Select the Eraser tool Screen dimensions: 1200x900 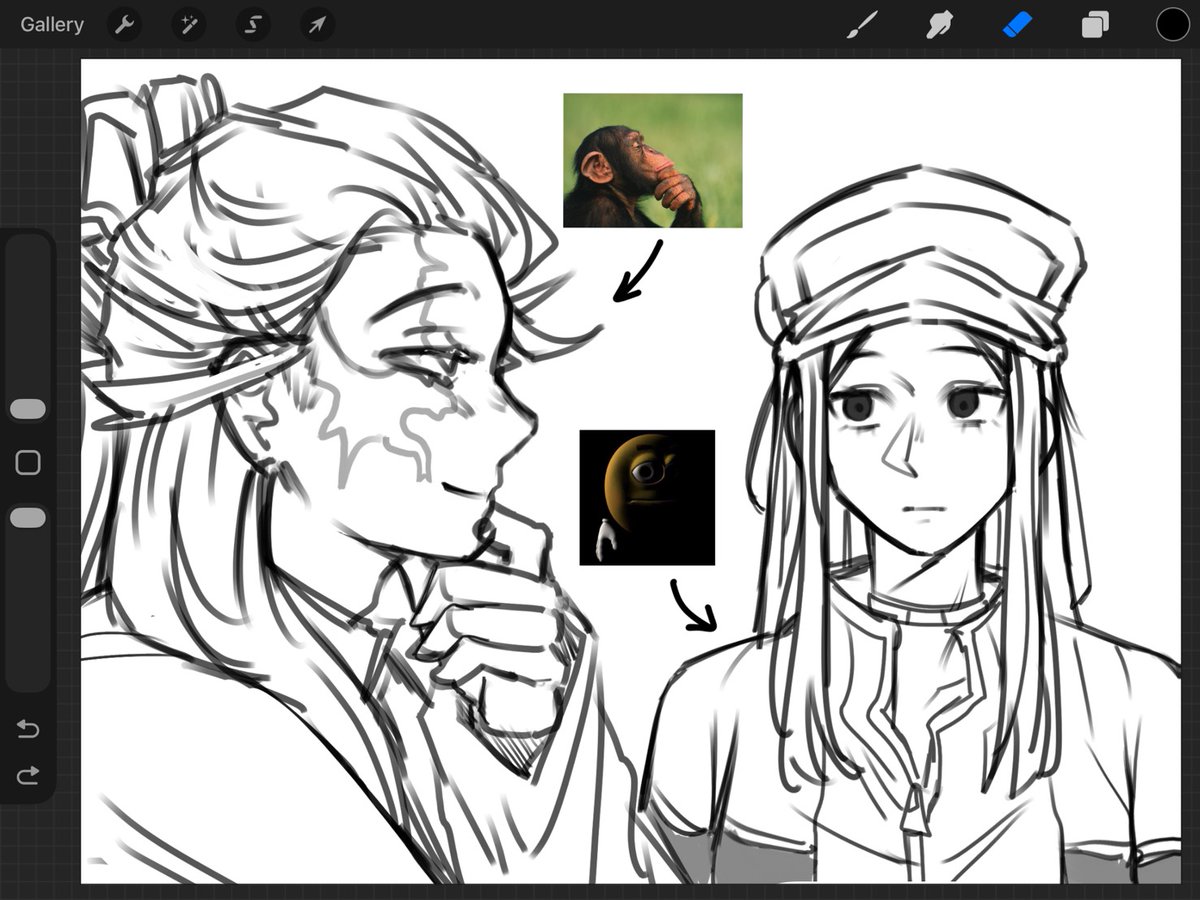pos(1016,25)
